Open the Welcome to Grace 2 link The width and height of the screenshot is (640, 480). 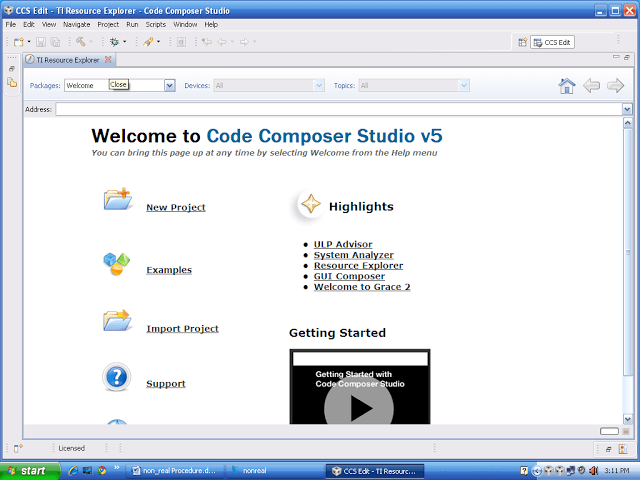coord(362,287)
